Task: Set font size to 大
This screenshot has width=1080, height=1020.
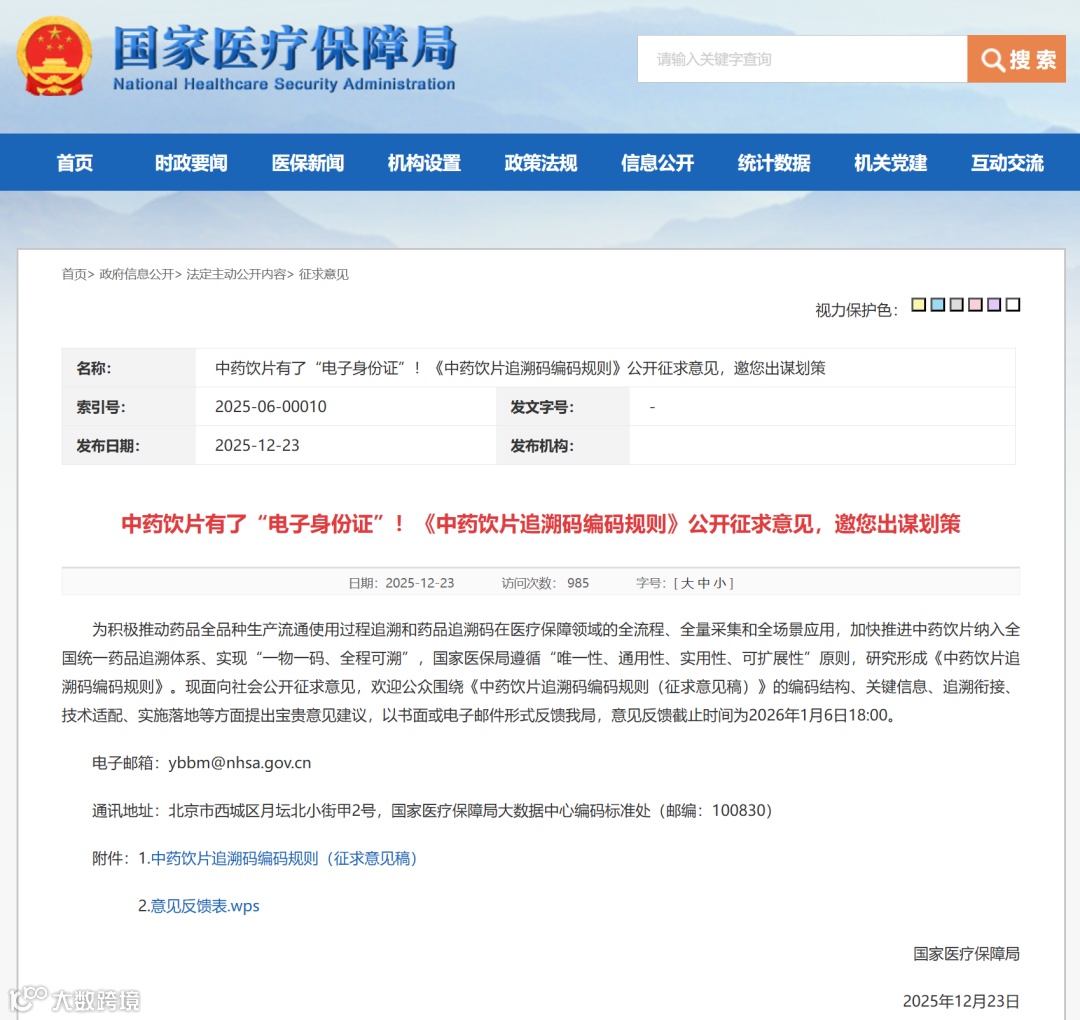Action: [686, 582]
